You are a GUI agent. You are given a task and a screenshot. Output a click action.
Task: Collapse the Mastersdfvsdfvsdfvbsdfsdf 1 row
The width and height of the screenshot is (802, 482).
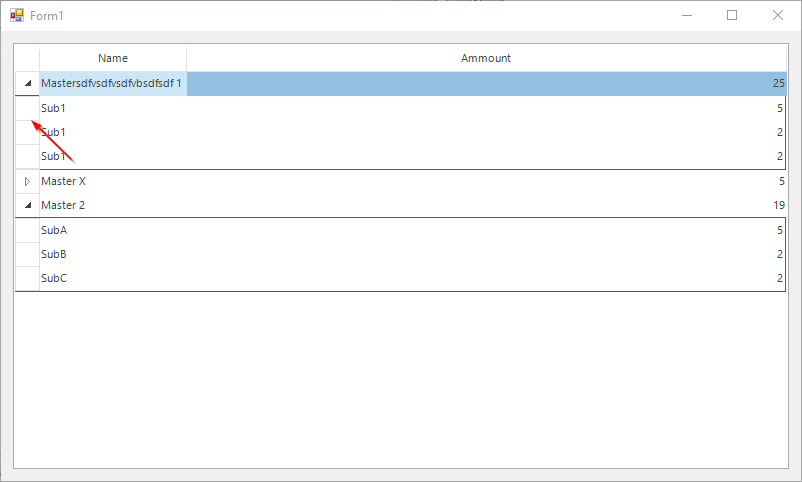pos(27,84)
